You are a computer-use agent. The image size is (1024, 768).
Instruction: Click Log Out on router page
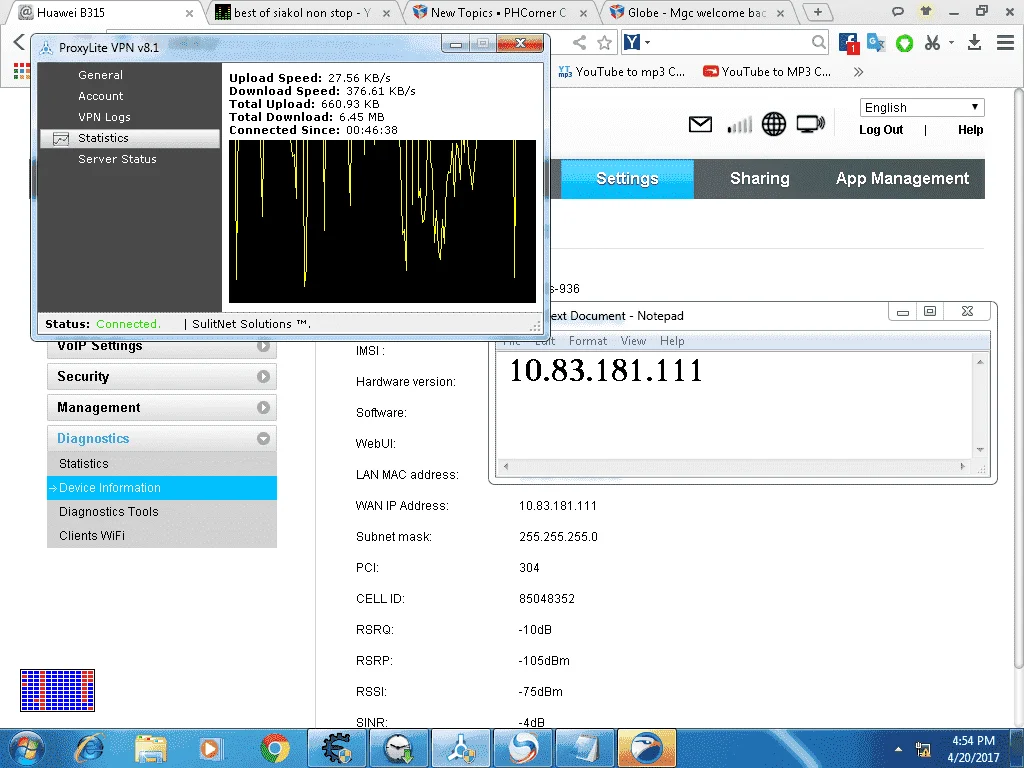coord(880,129)
